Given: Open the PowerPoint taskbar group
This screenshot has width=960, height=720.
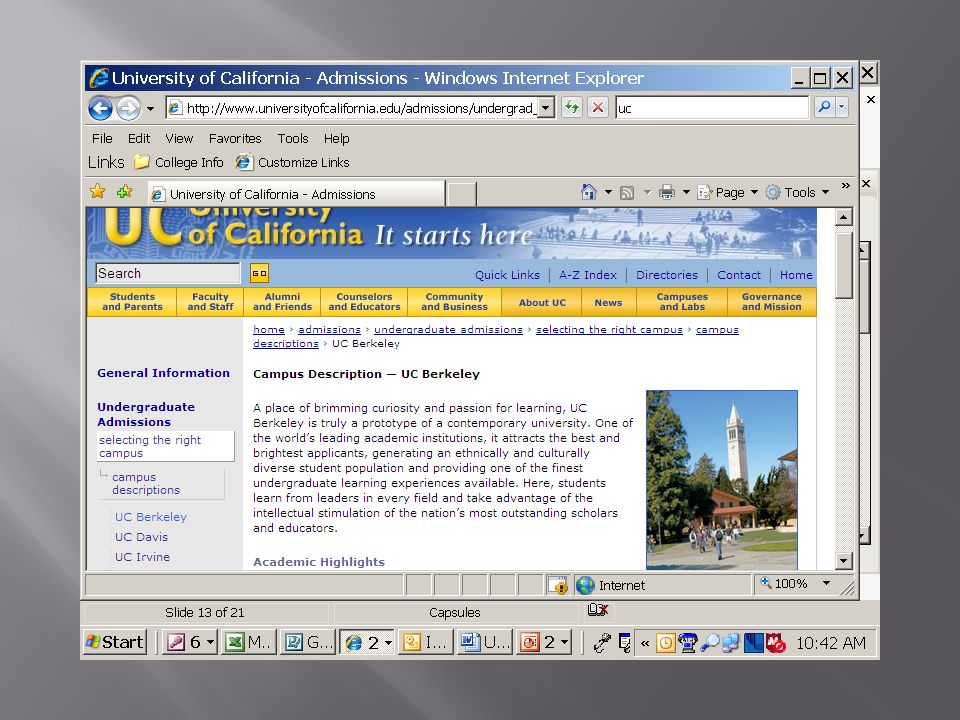Looking at the screenshot, I should click(x=544, y=642).
